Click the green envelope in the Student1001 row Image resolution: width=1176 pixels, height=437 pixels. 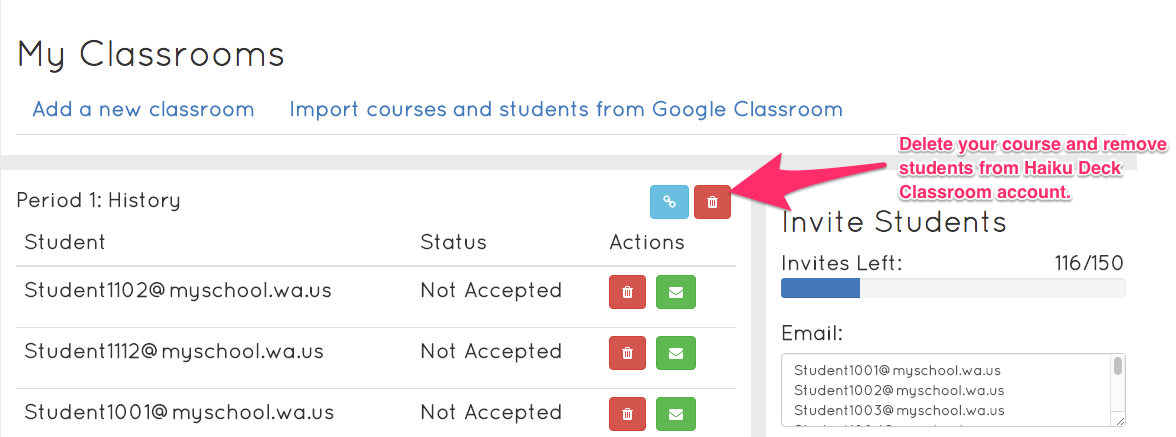coord(675,413)
